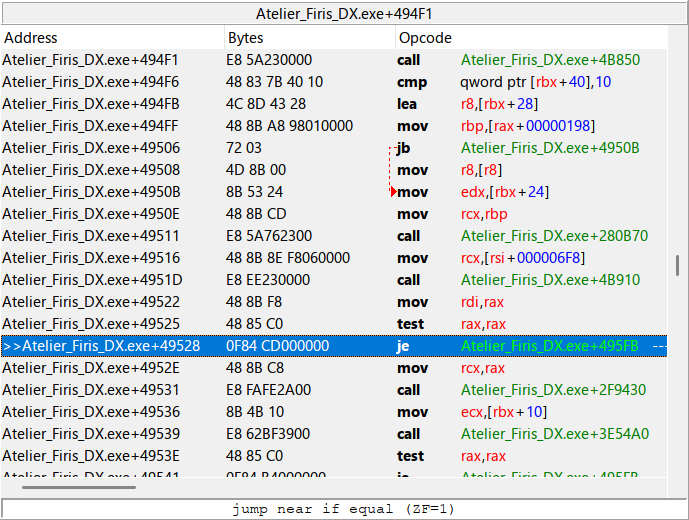Viewport: 689px width, 520px height.
Task: Click call target Atelier_Firis_DX.exe+4B910
Action: pyautogui.click(x=550, y=280)
